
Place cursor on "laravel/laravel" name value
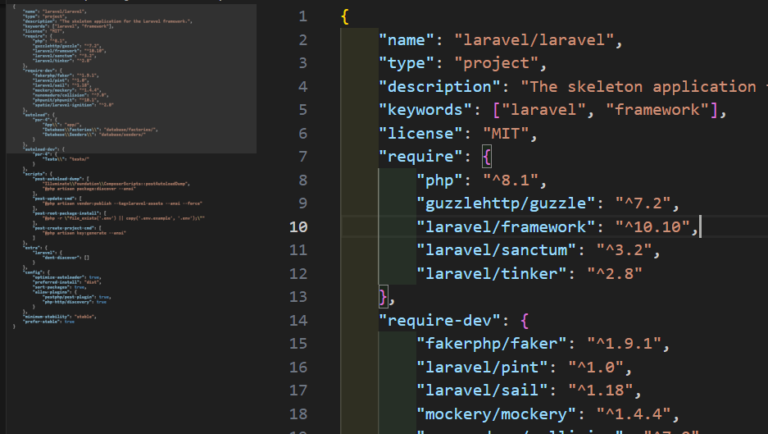click(538, 41)
